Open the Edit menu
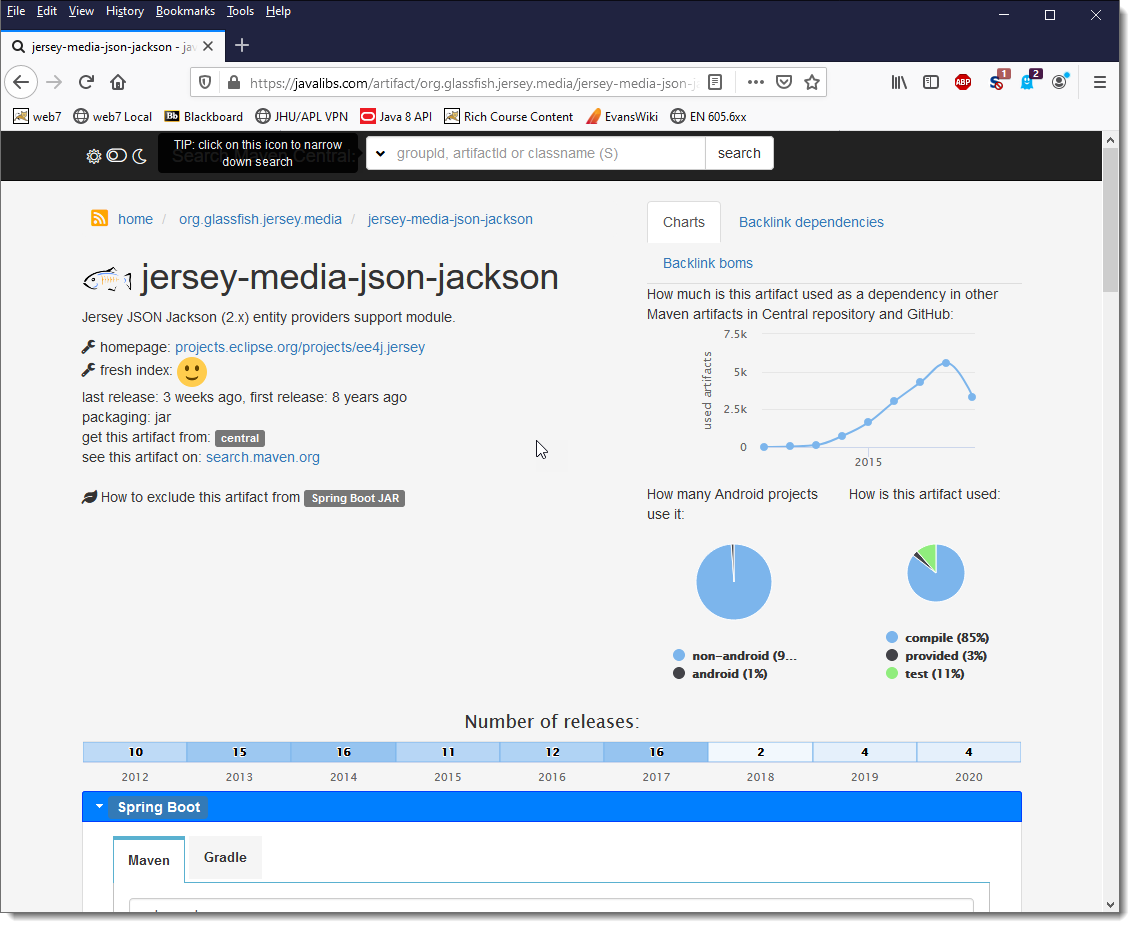 (x=47, y=11)
